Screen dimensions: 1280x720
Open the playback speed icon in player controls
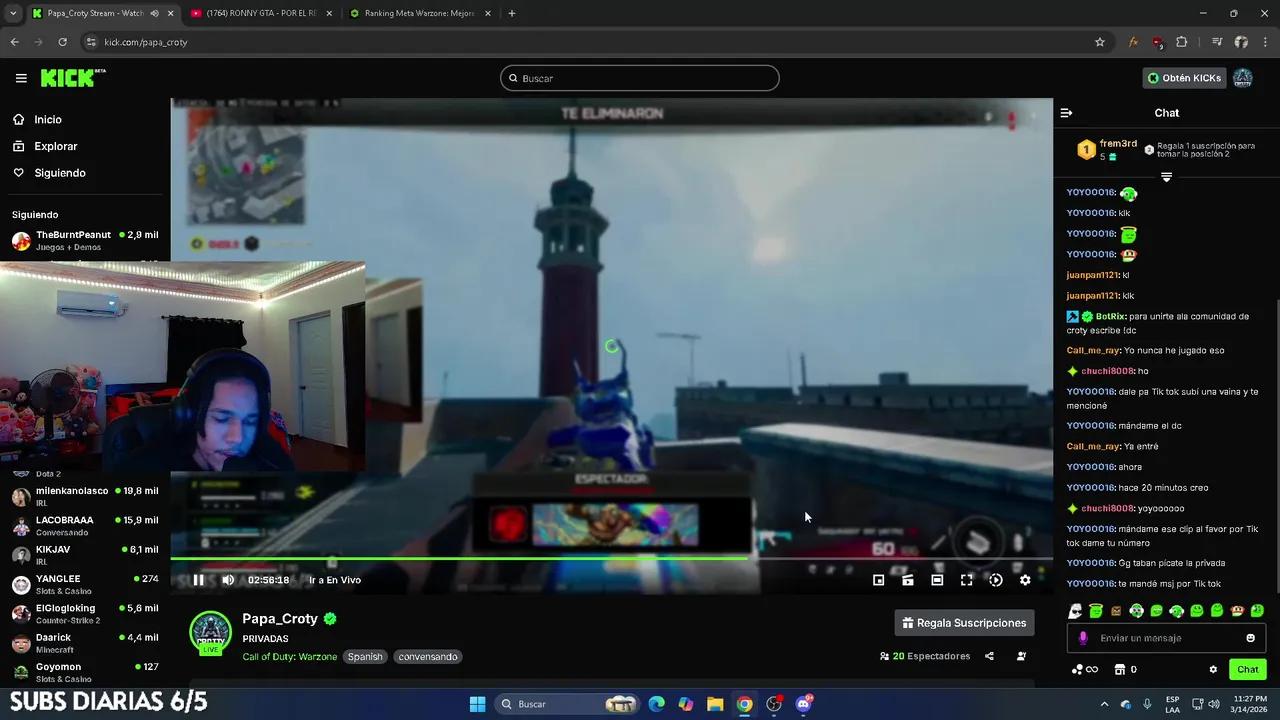[995, 580]
